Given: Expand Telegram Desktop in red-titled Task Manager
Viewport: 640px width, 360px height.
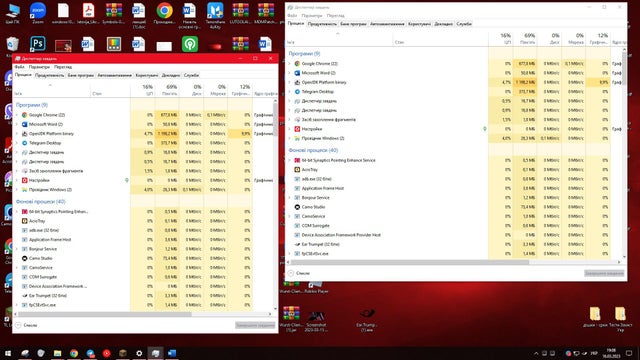Looking at the screenshot, I should [x=17, y=143].
